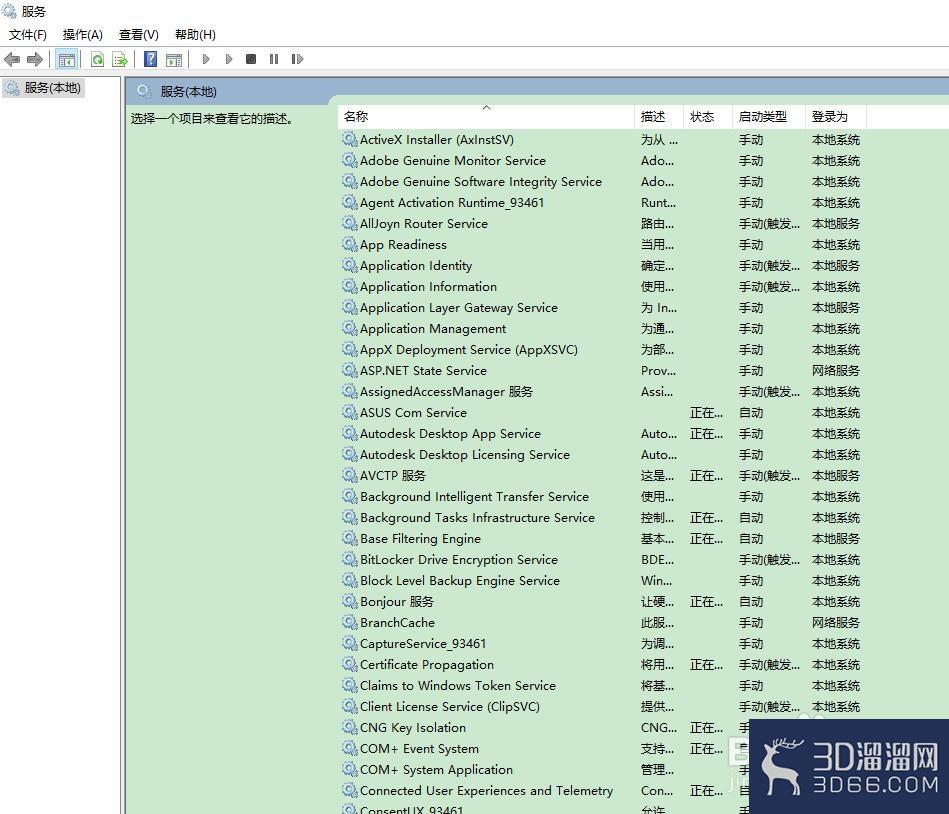Select the AVCTP 服务 row
Screen dimensions: 949x814
392,476
